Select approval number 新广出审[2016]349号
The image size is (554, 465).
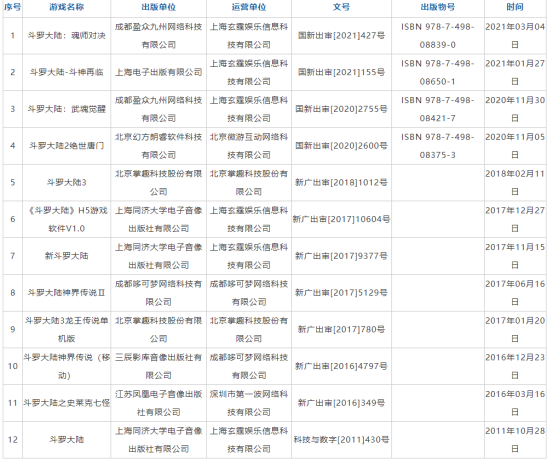click(341, 403)
